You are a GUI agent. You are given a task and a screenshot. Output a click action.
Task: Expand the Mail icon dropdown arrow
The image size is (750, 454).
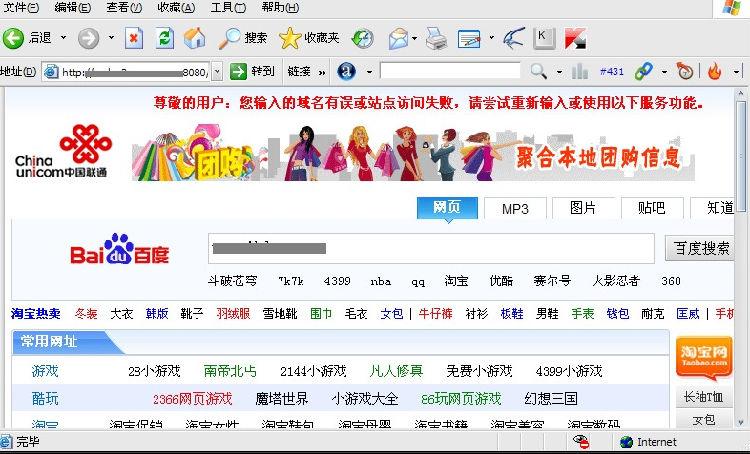point(415,39)
